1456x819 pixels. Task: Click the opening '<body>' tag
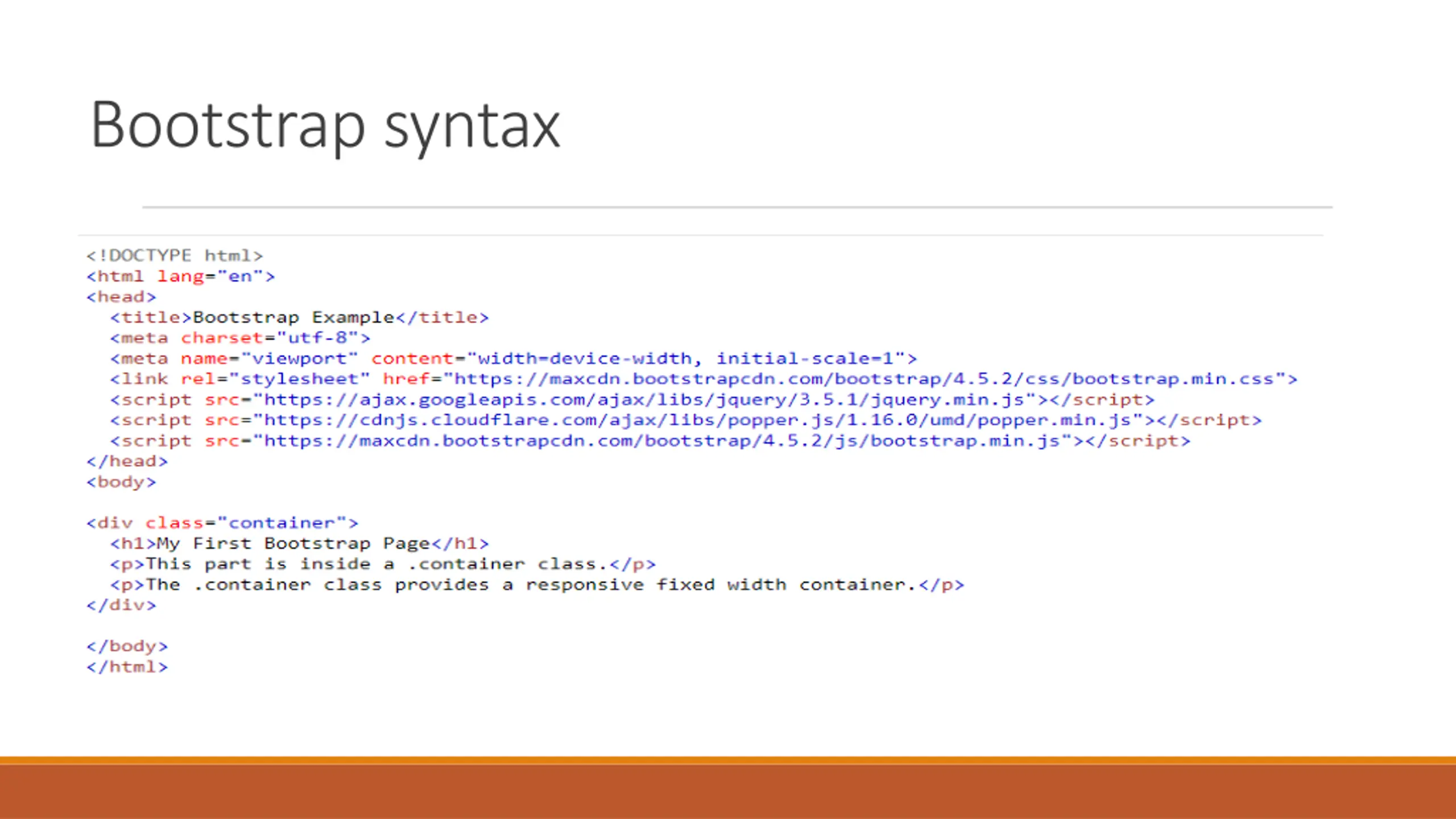[x=121, y=482]
